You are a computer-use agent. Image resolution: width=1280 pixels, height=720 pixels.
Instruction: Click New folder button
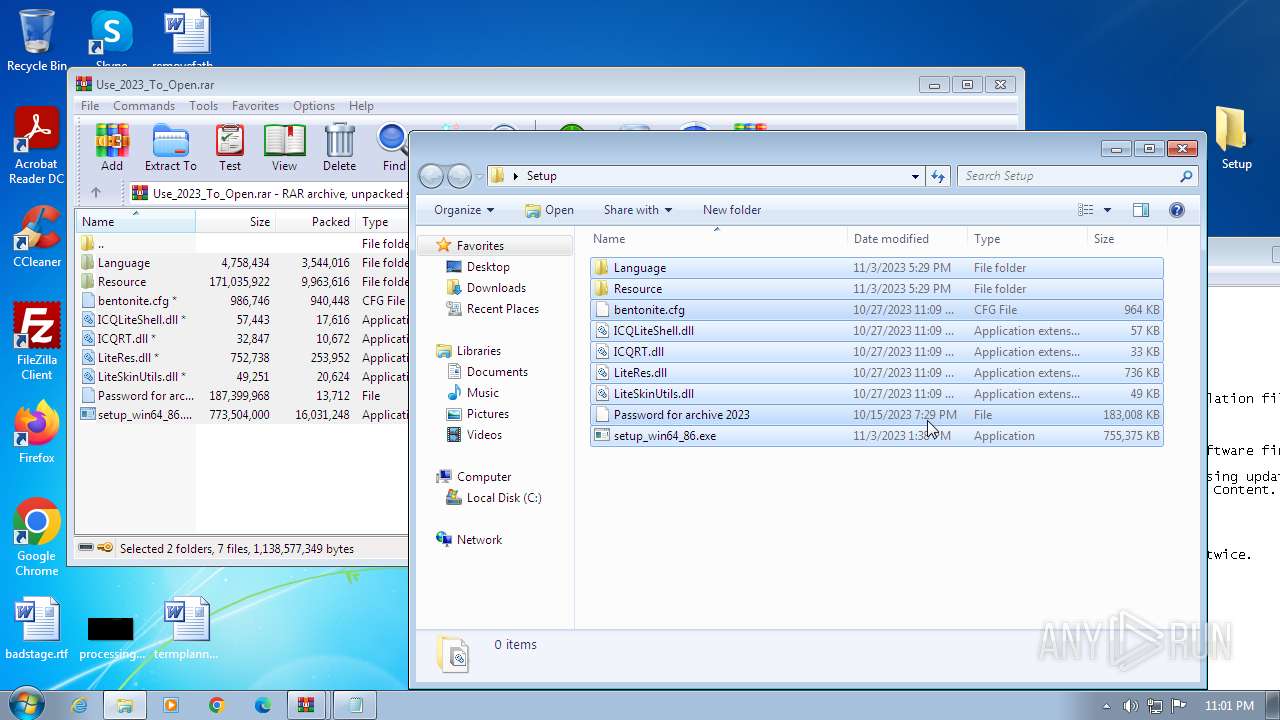pos(732,210)
